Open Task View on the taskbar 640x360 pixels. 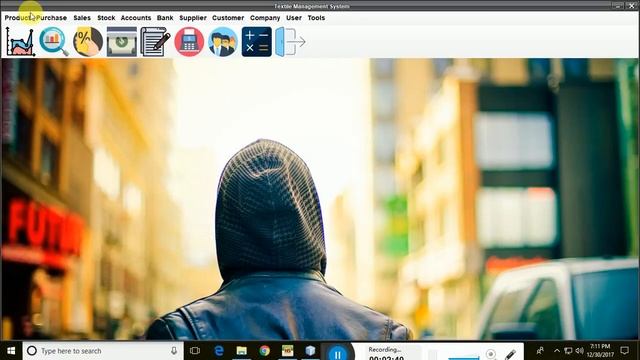(195, 351)
